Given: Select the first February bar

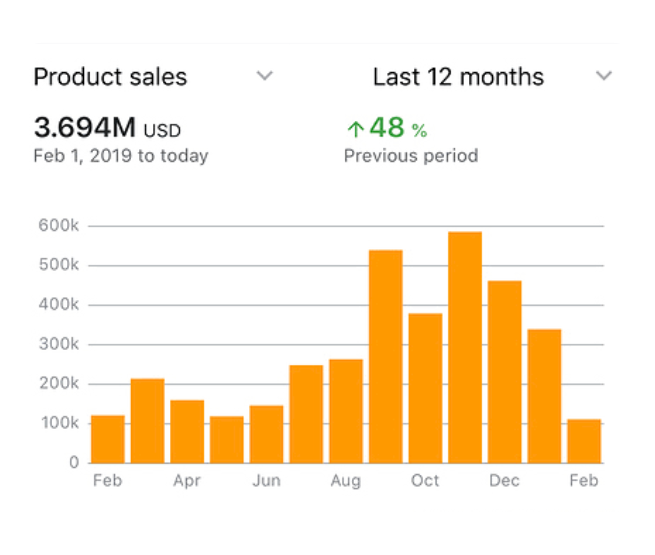Looking at the screenshot, I should pos(107,439).
